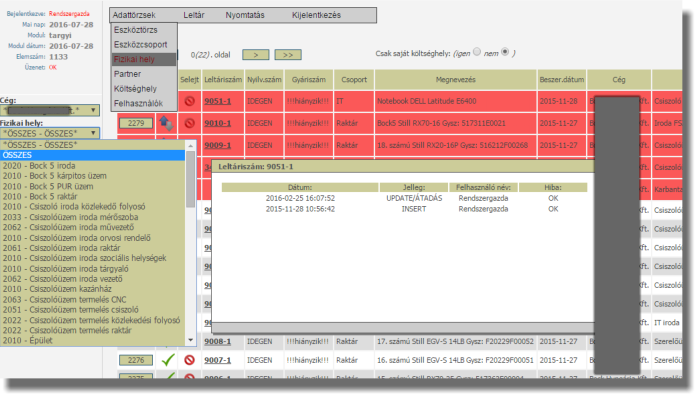Image resolution: width=700 pixels, height=395 pixels.
Task: Click '16. számú Still EGV-S 14LB' description cell
Action: tap(455, 360)
